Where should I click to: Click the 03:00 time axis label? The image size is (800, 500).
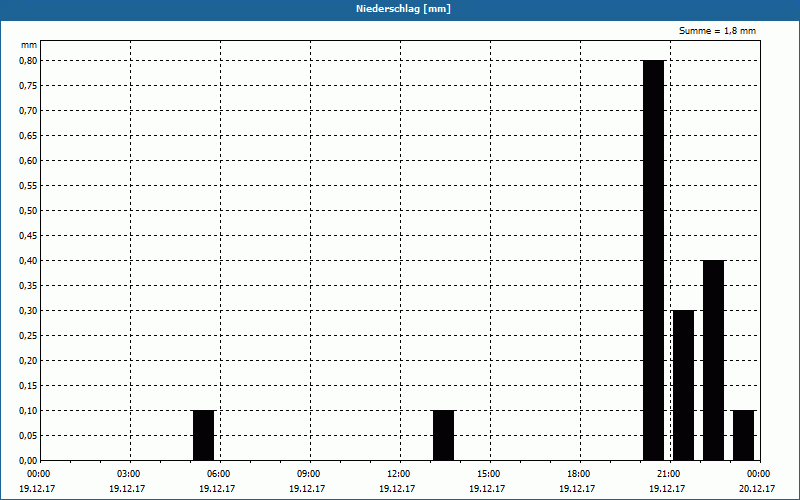pos(128,474)
